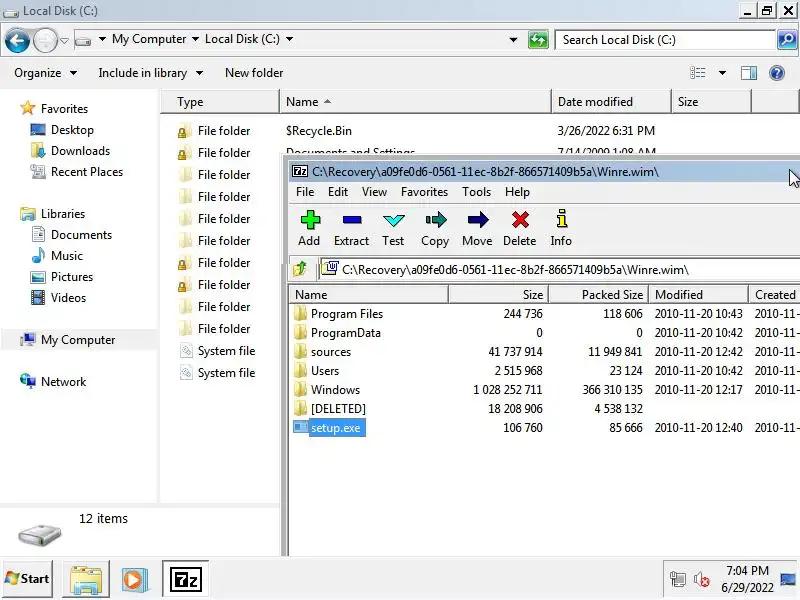Select Desktop in Favorites
Viewport: 800px width, 600px height.
pos(62,130)
